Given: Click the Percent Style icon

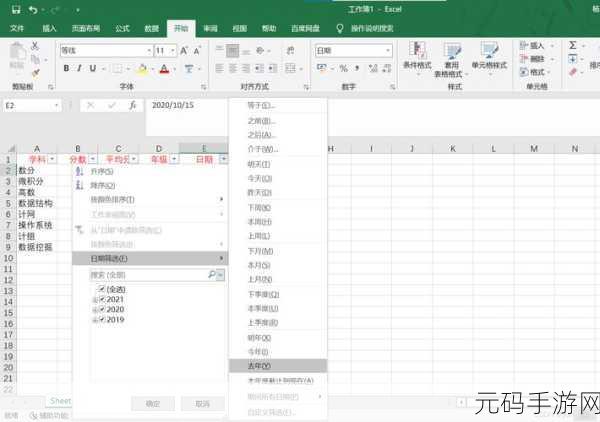Looking at the screenshot, I should (x=343, y=68).
